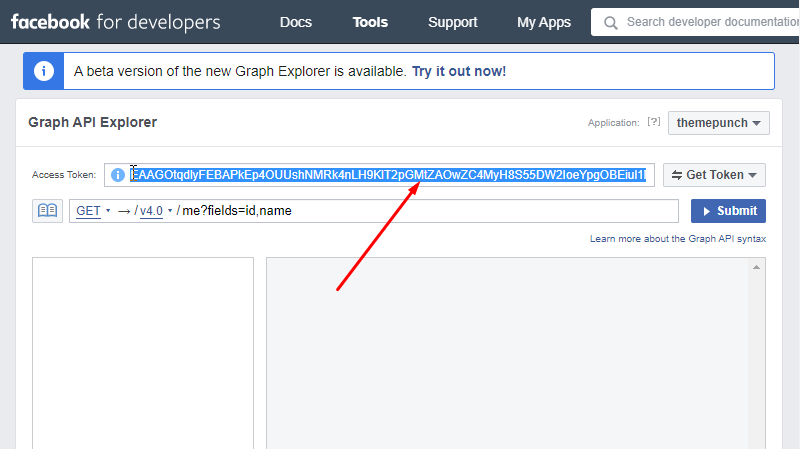Open the book documentation icon
The image size is (800, 449).
coord(47,211)
